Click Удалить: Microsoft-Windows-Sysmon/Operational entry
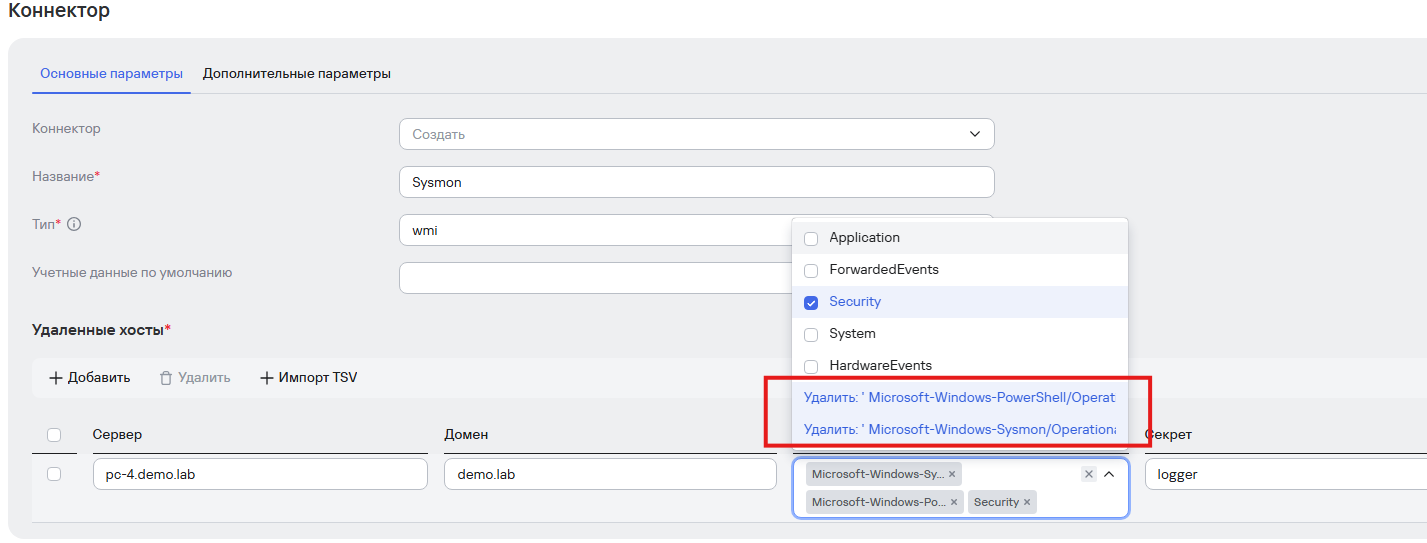Screen dimensions: 1427x543 point(958,430)
